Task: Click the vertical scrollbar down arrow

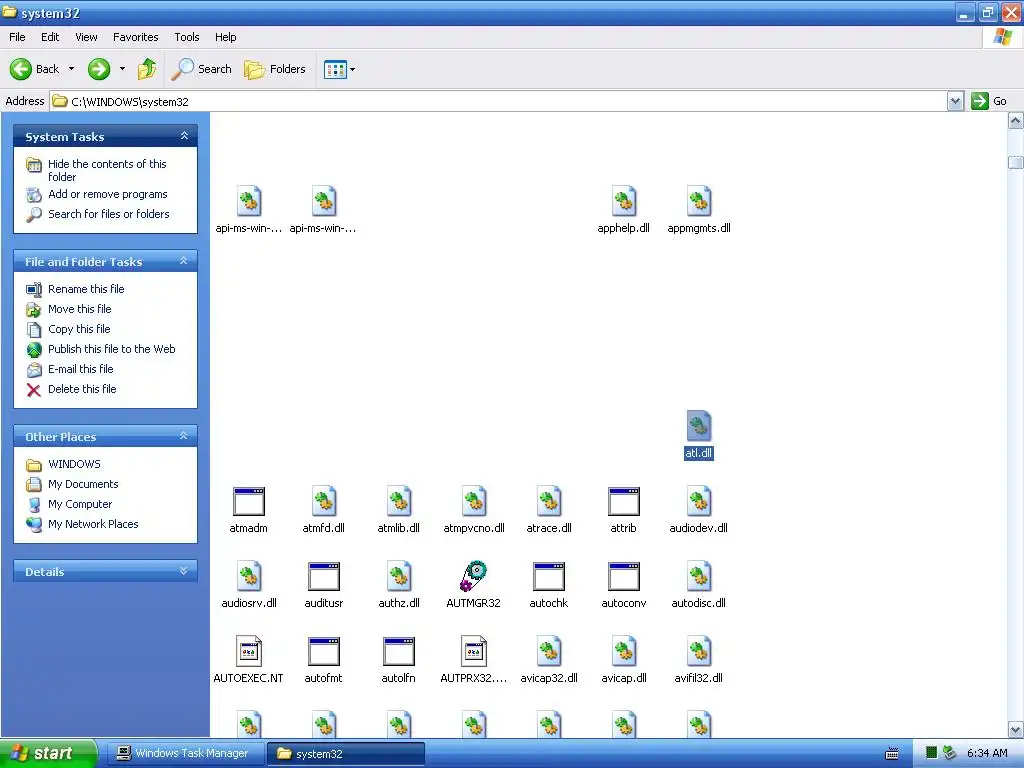Action: (1016, 729)
